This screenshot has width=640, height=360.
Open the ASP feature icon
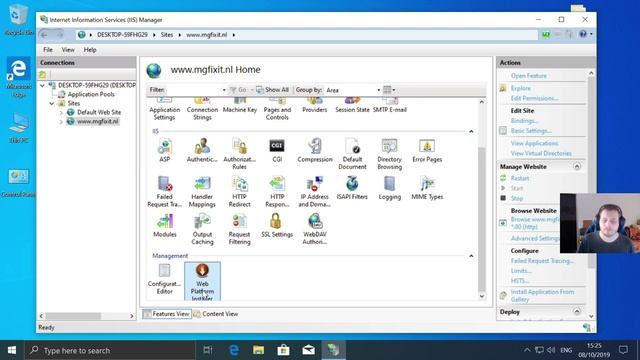(164, 150)
